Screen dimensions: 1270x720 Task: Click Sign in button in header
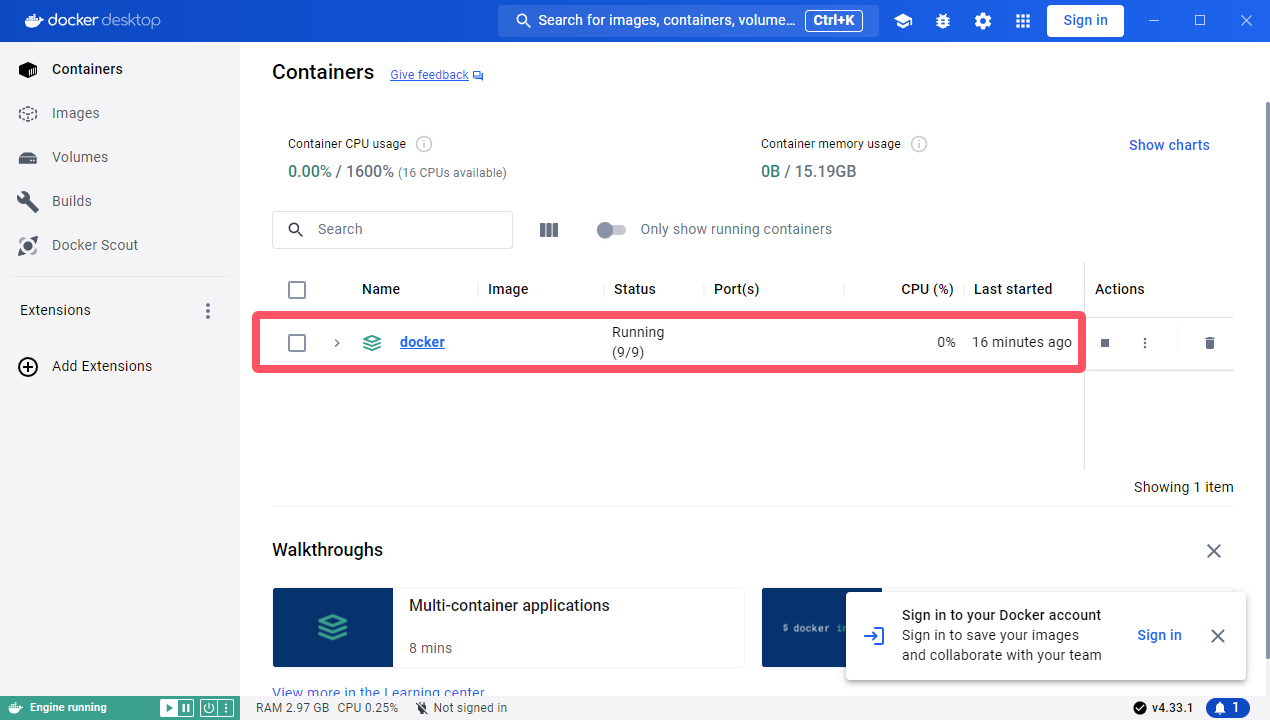(x=1085, y=21)
